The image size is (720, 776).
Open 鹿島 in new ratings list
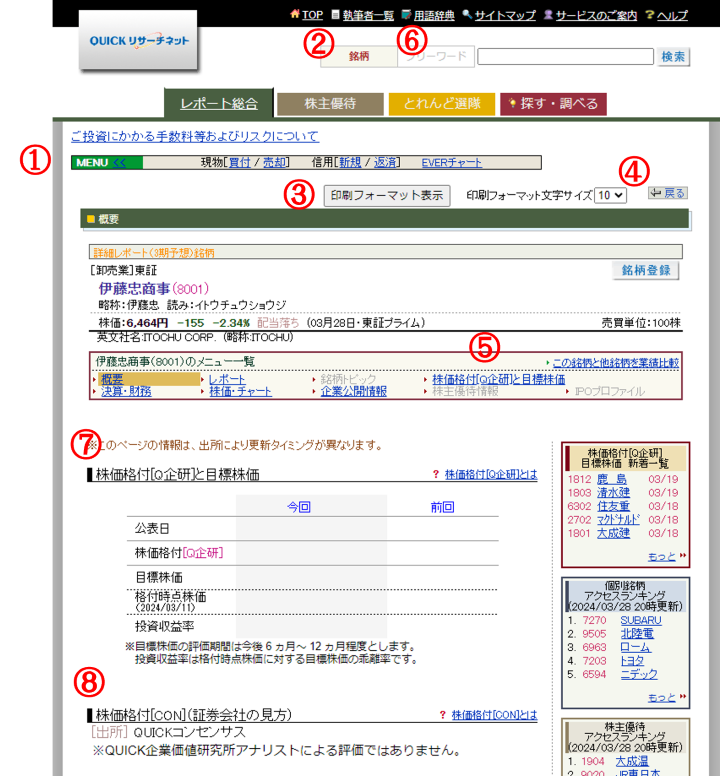[612, 479]
